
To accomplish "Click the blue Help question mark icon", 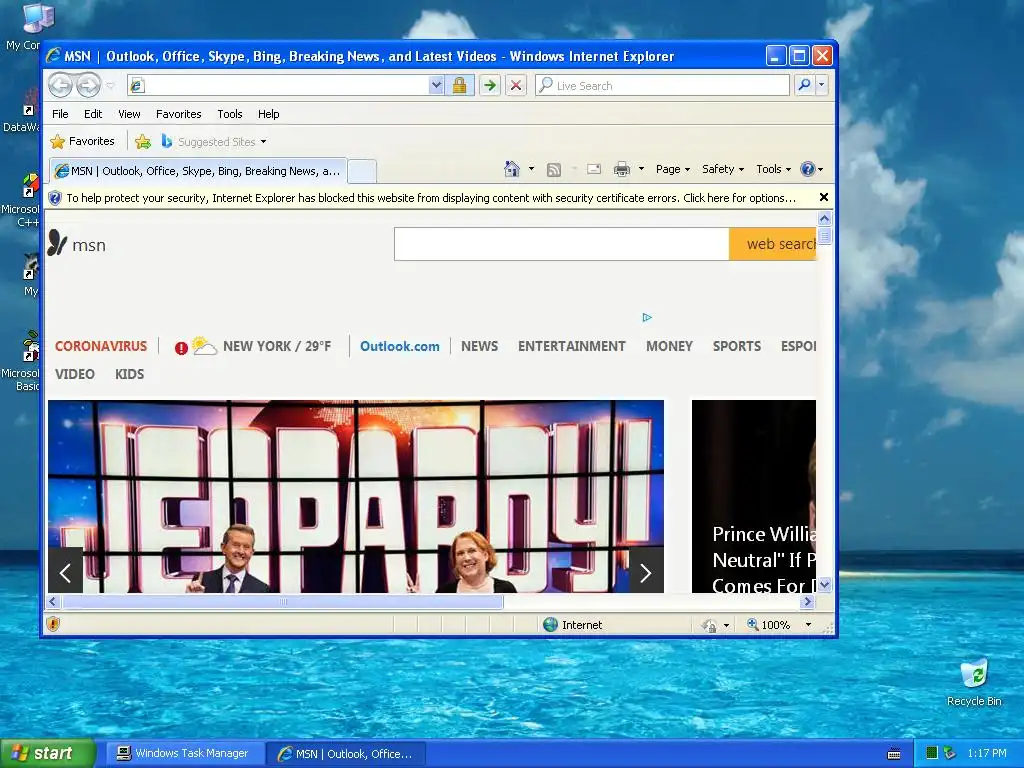I will pos(808,169).
